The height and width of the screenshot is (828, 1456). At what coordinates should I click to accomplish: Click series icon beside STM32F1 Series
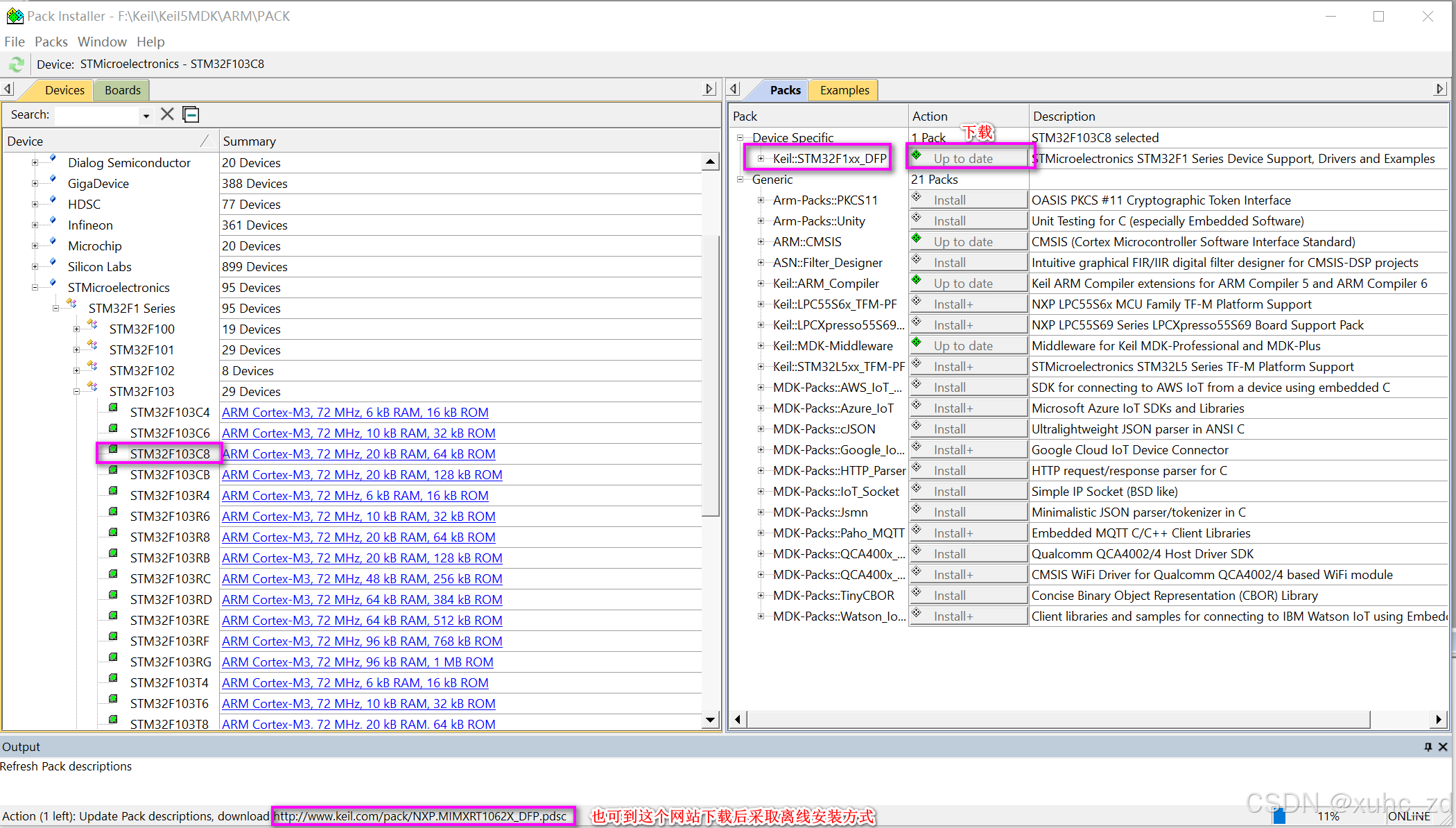click(71, 304)
